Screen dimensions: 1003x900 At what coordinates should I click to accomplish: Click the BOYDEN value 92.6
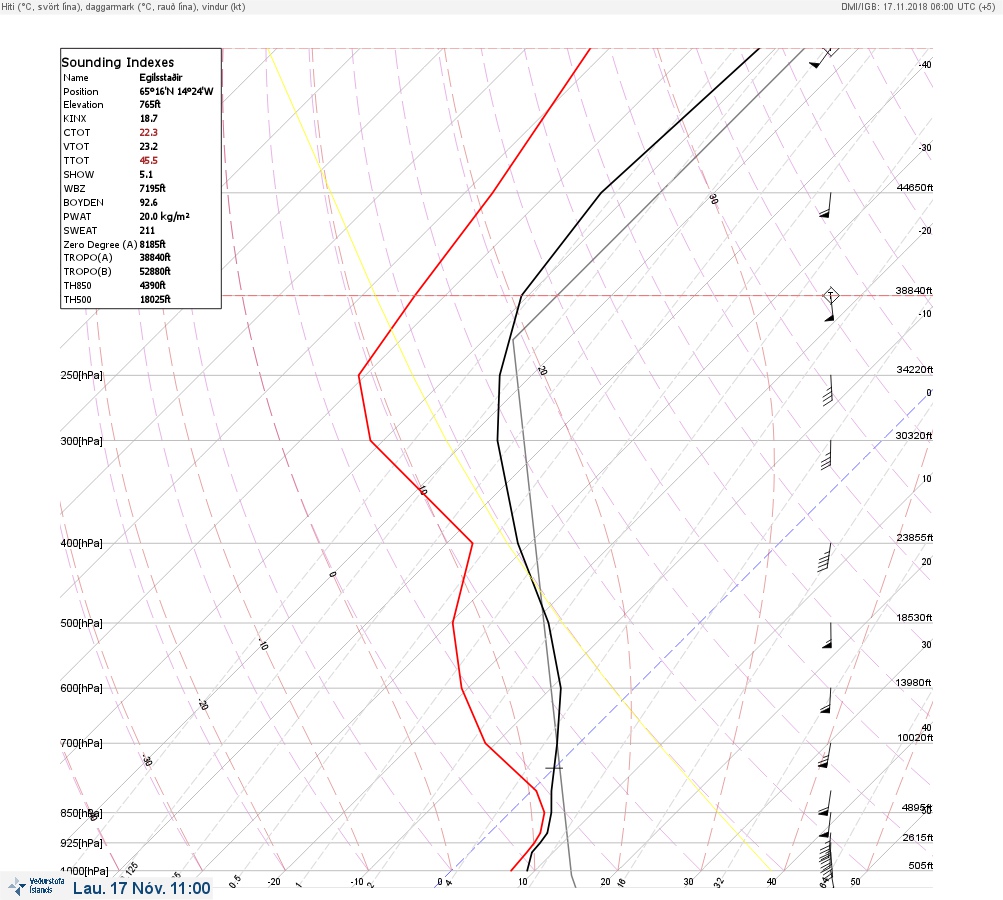(148, 203)
